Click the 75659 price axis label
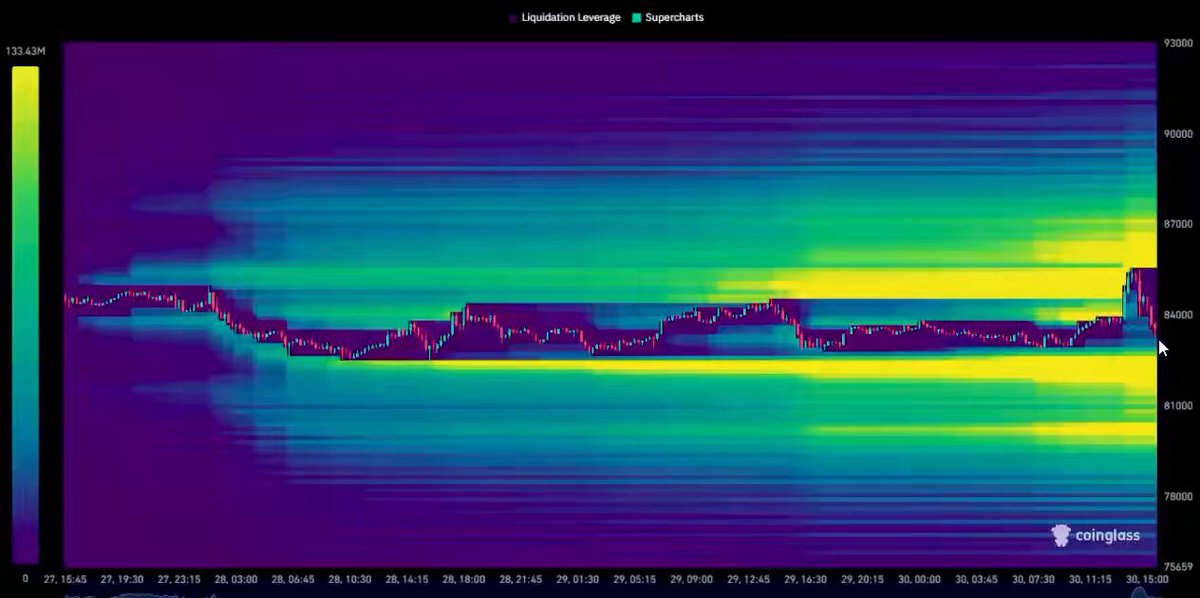Screen dimensions: 1200x598 click(1179, 564)
